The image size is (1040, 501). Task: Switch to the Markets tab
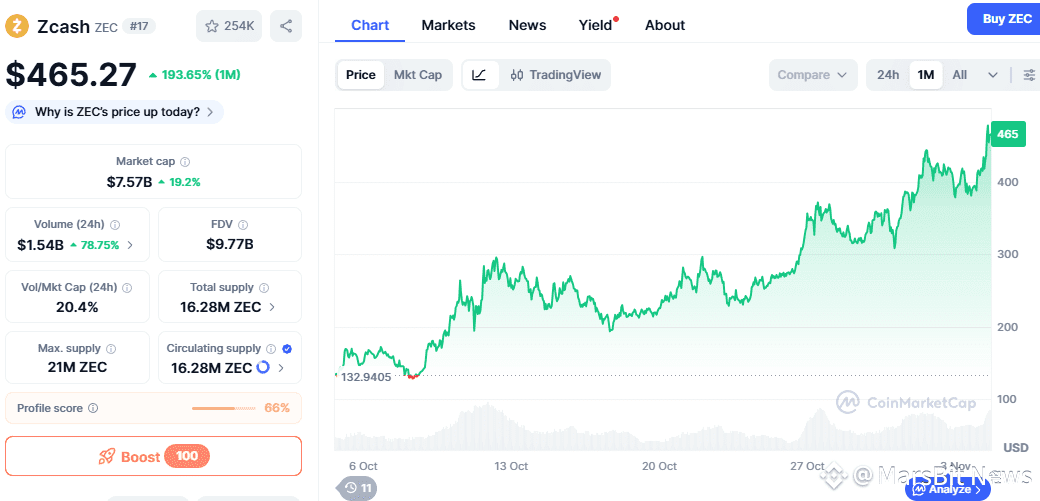448,25
